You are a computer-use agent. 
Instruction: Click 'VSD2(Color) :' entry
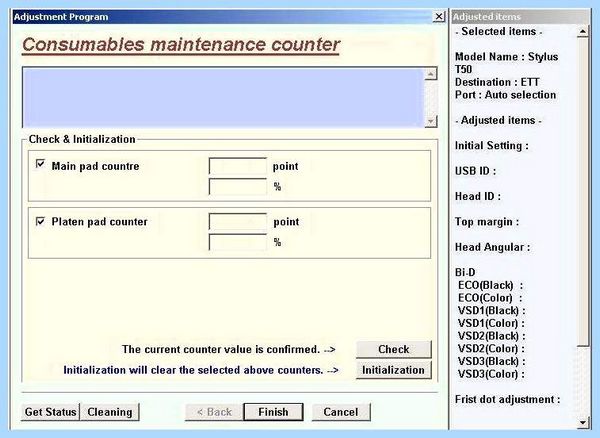pyautogui.click(x=491, y=348)
